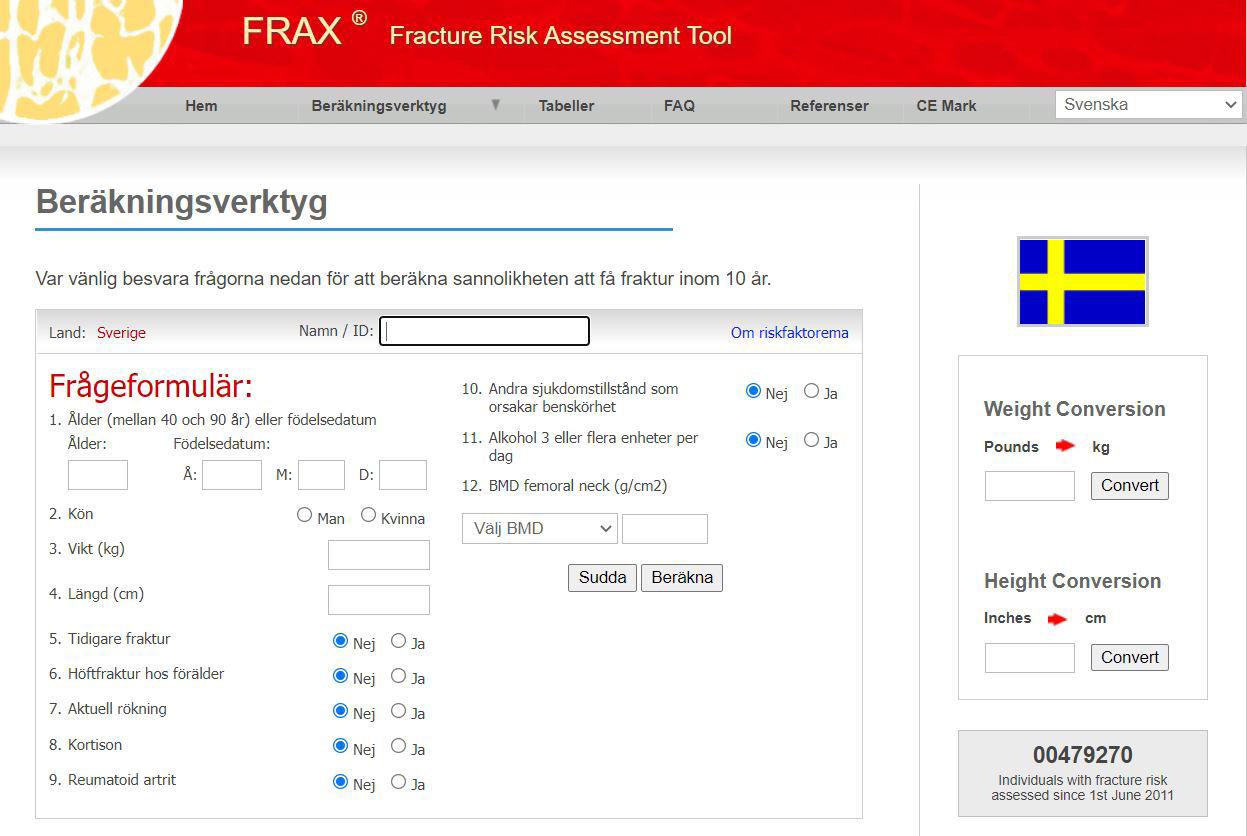
Task: Select Nej for Alkohol 3 eller flera enheter
Action: (753, 439)
